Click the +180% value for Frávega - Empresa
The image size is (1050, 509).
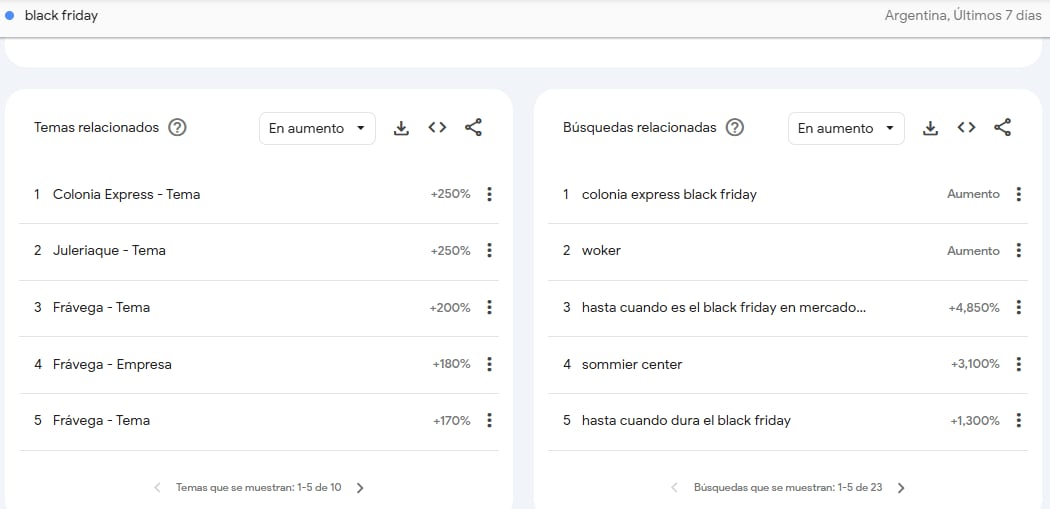coord(451,364)
